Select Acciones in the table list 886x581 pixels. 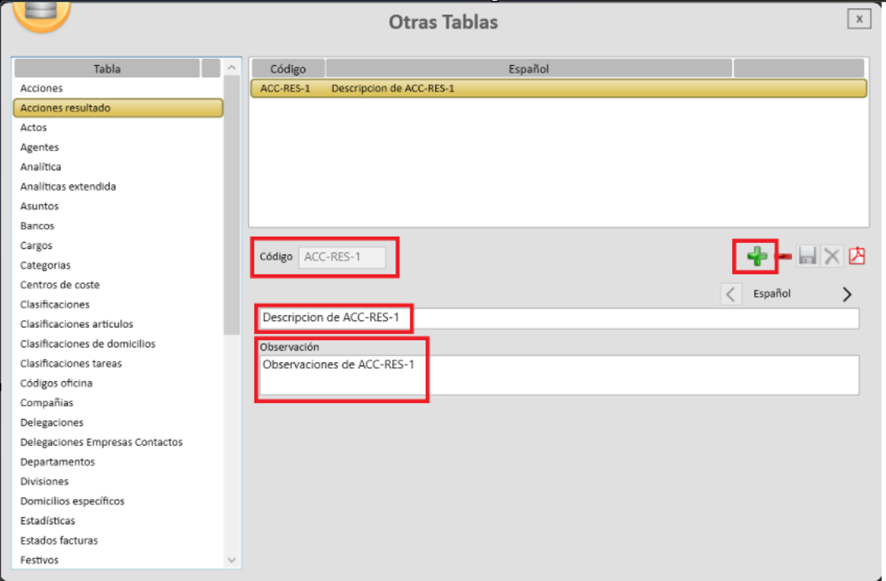click(x=41, y=89)
